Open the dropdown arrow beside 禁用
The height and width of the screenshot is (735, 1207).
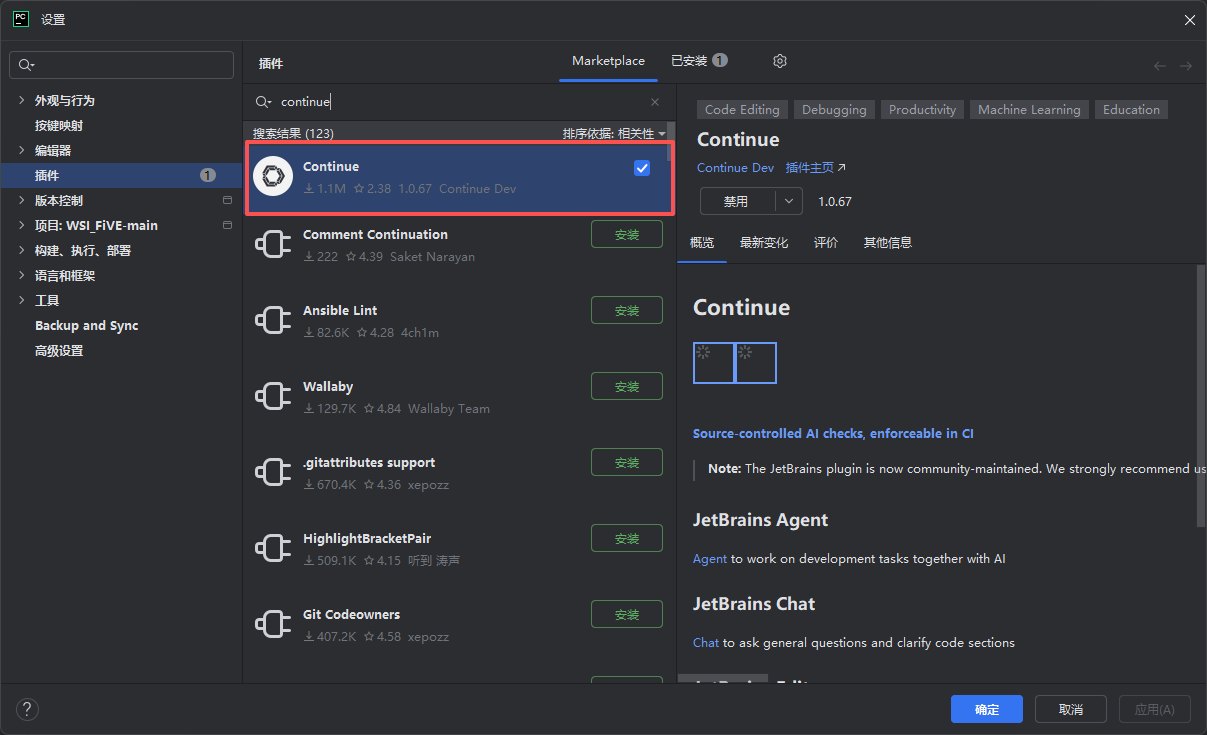click(x=789, y=201)
